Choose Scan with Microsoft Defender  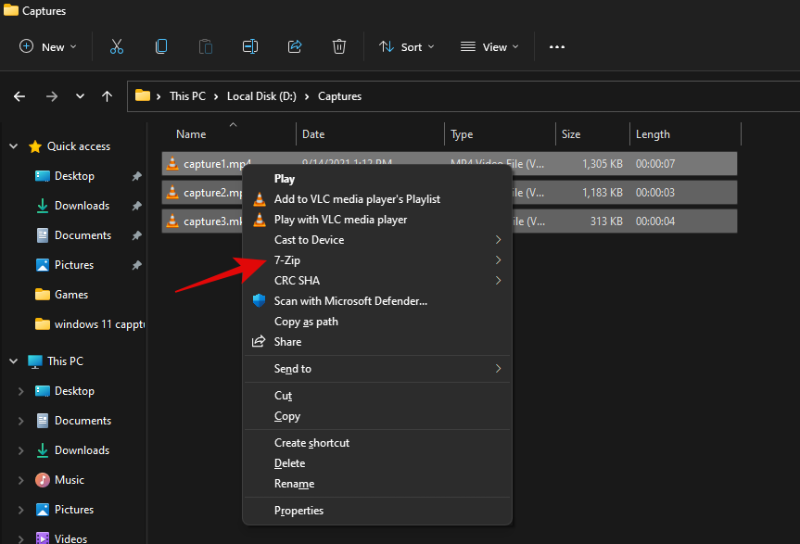click(350, 301)
